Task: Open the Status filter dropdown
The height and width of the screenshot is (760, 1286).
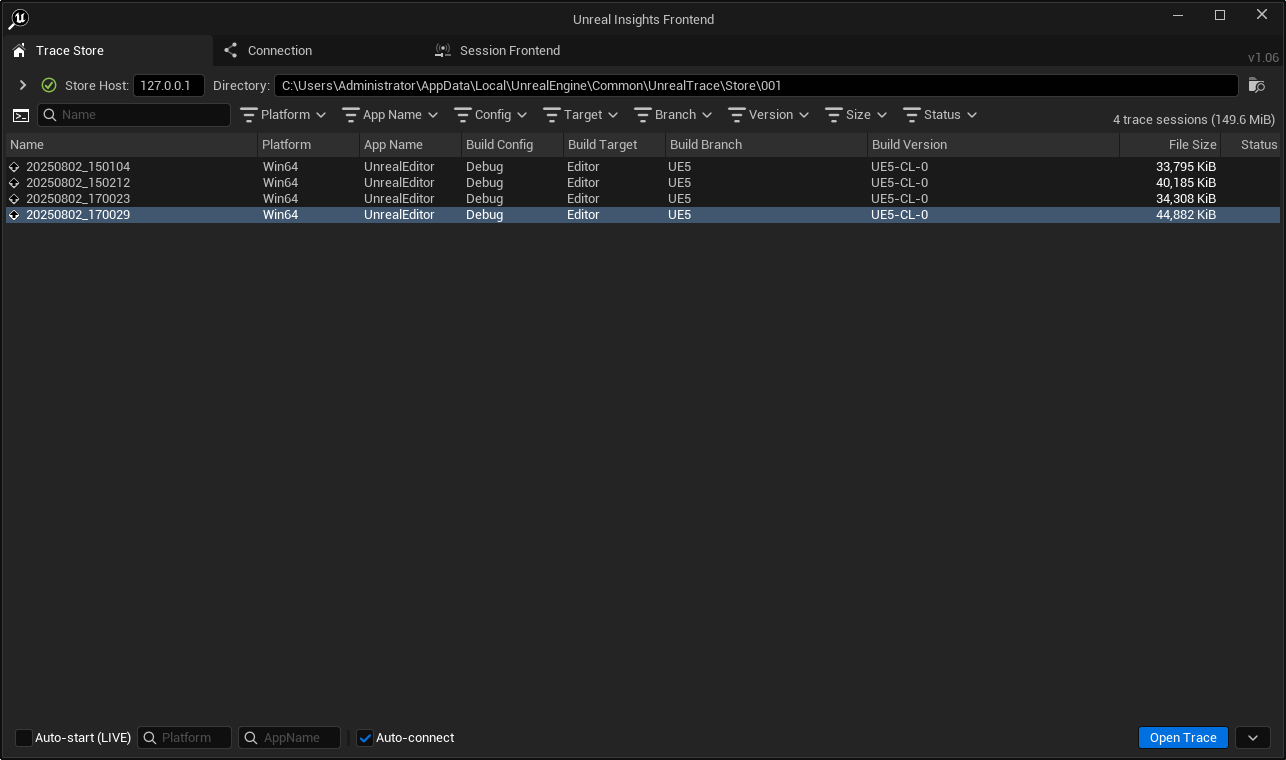Action: tap(940, 115)
